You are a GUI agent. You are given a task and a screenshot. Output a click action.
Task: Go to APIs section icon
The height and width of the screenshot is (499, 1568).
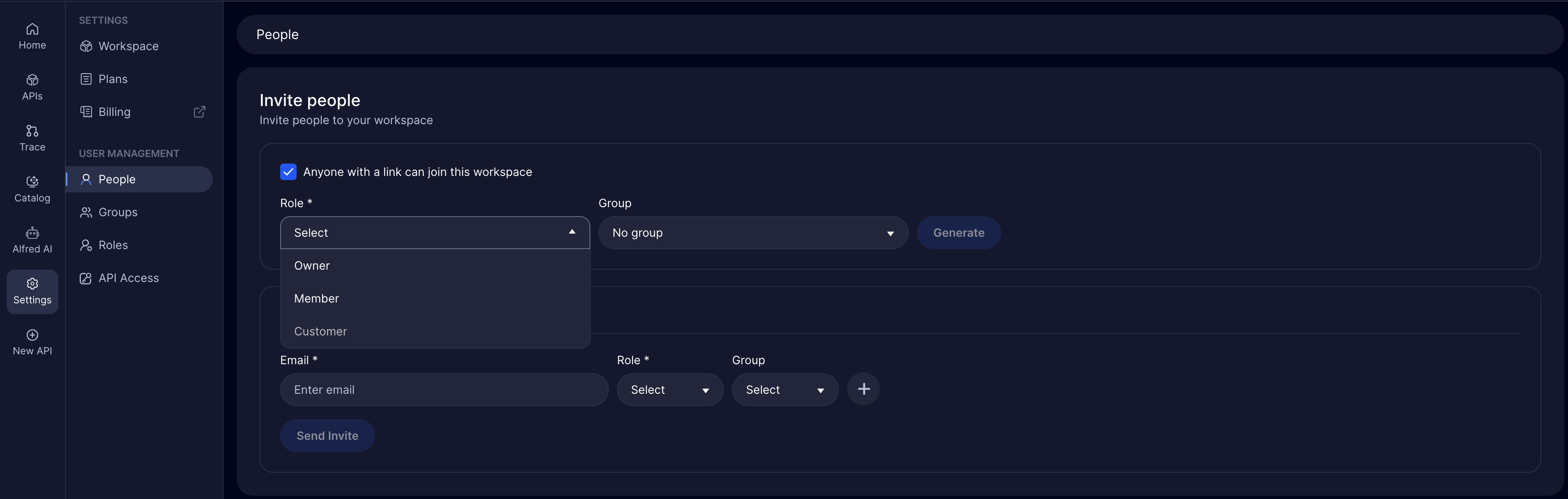pos(32,81)
